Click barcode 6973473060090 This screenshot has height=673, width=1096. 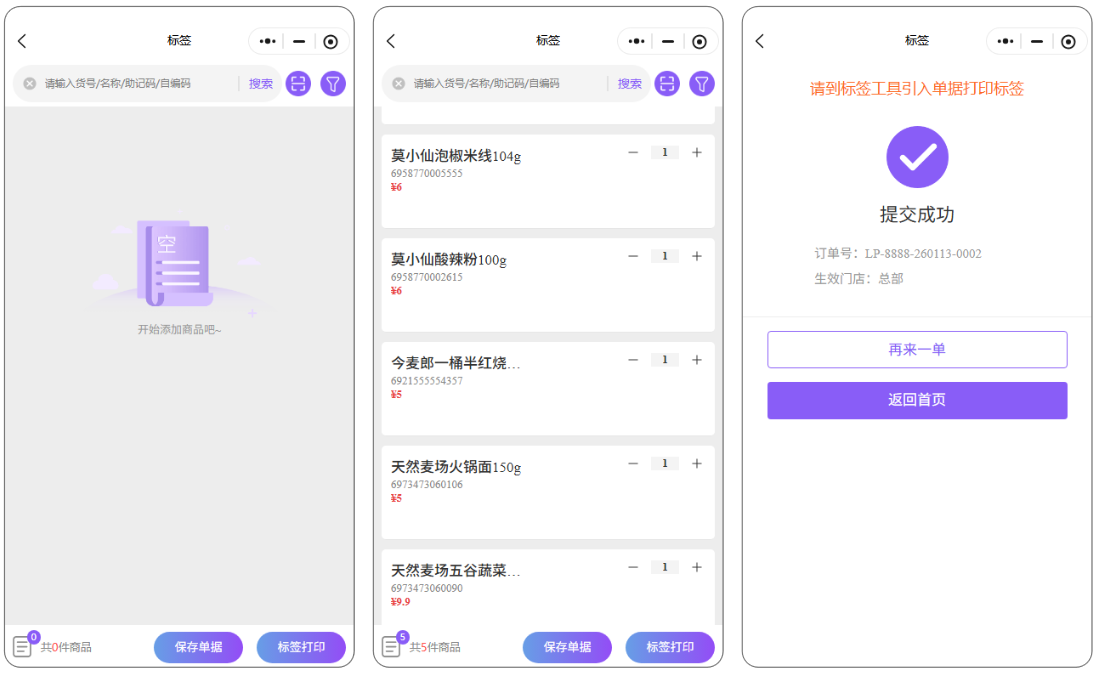pos(426,588)
